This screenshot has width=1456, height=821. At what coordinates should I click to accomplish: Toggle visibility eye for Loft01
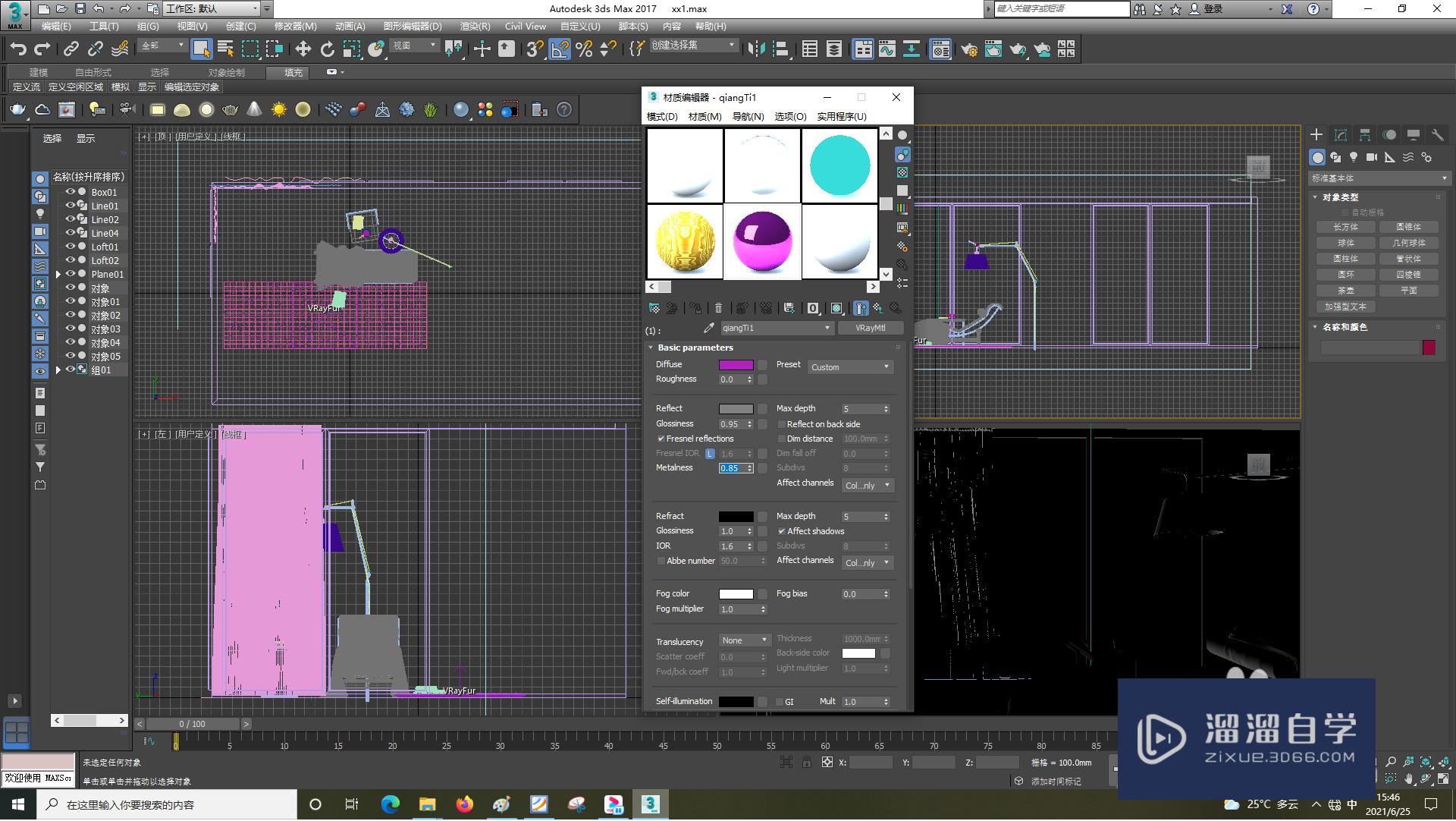(x=70, y=247)
